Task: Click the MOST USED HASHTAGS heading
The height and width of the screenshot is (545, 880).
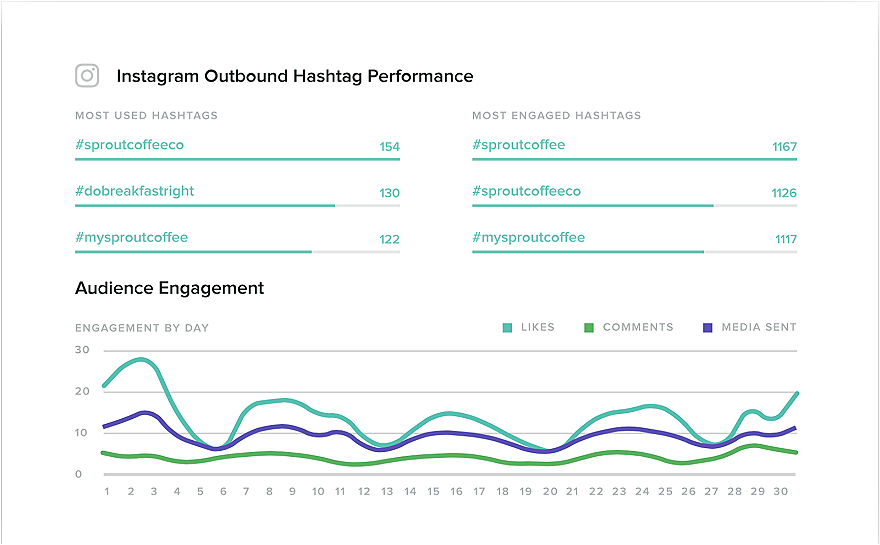Action: click(x=146, y=116)
